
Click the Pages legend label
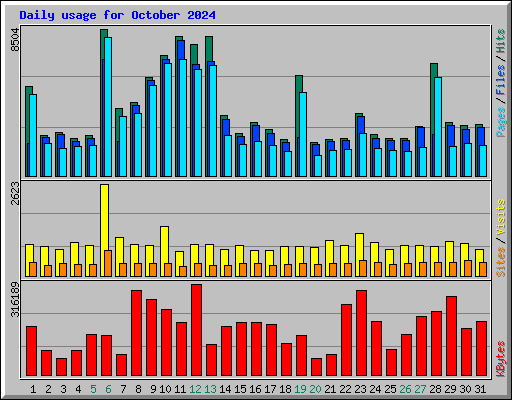coord(500,122)
